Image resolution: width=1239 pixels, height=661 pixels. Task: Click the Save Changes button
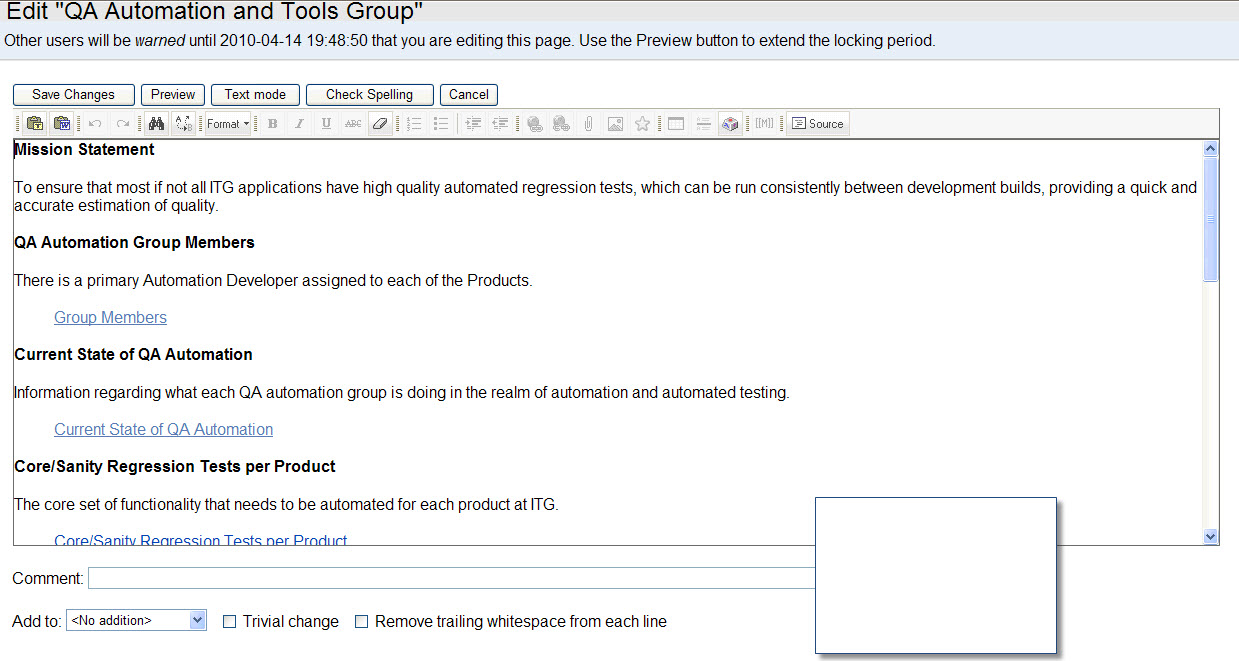tap(73, 95)
